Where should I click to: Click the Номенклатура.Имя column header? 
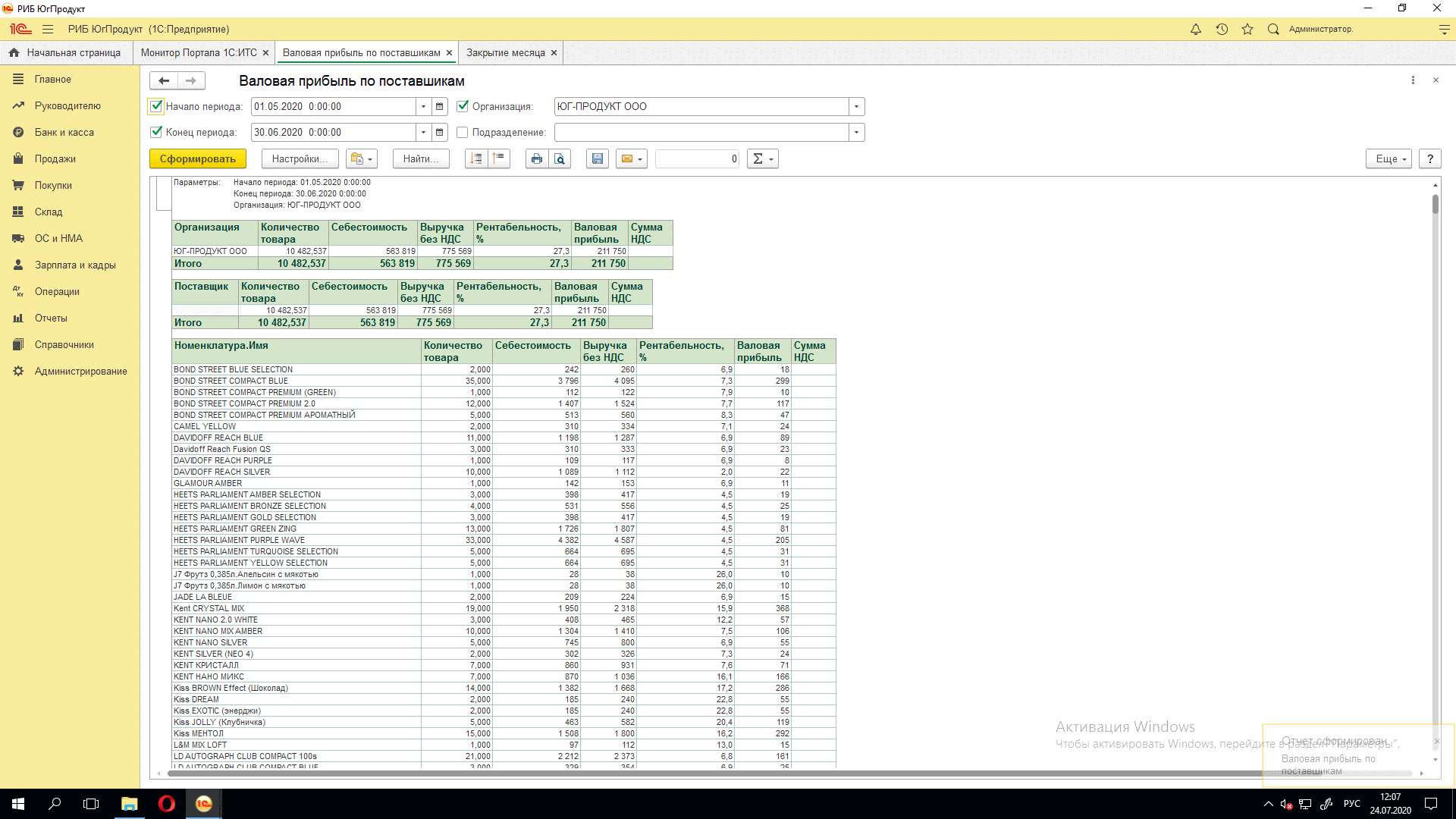click(297, 351)
